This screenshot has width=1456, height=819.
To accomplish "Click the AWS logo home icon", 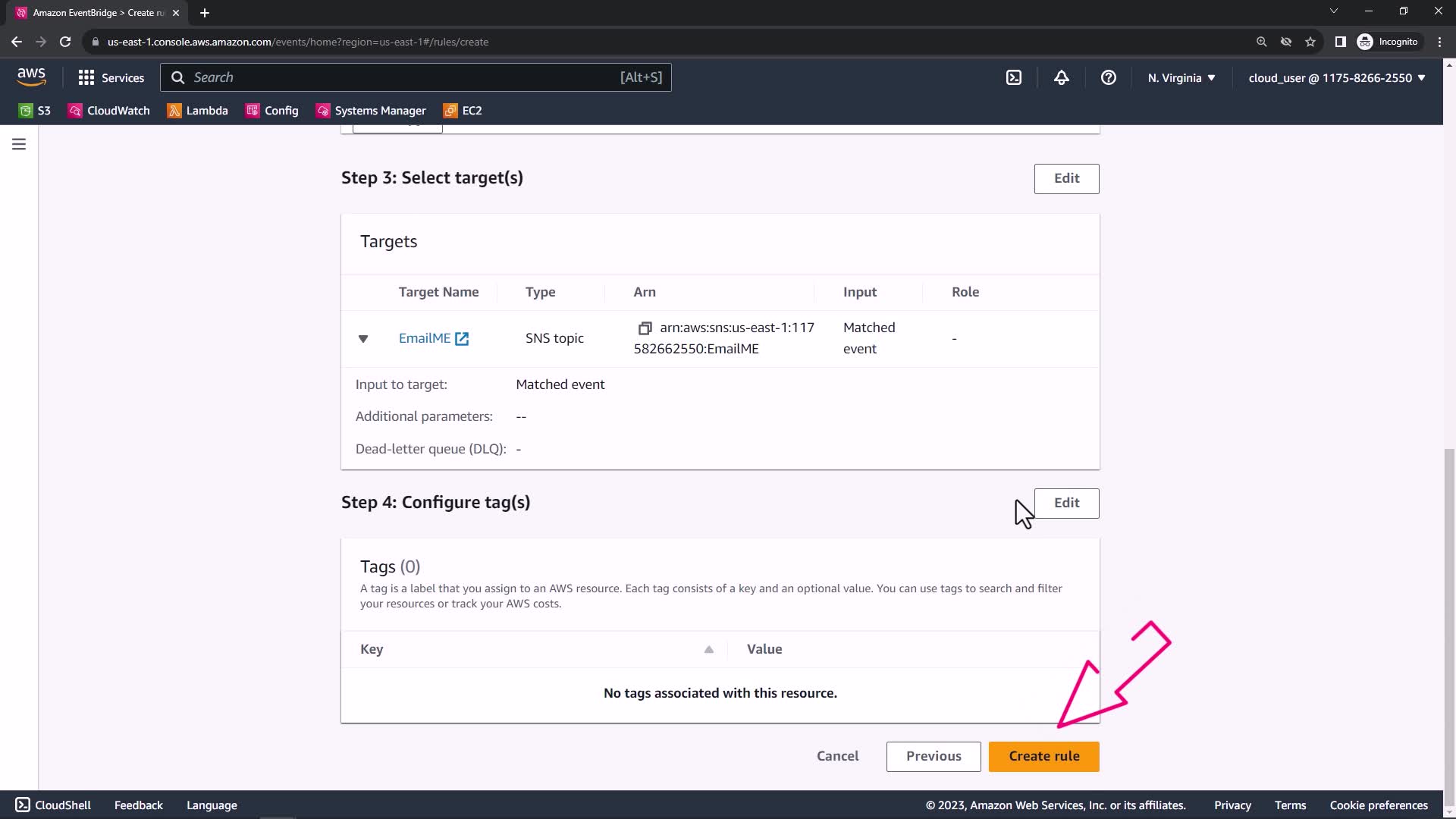I will pyautogui.click(x=31, y=77).
